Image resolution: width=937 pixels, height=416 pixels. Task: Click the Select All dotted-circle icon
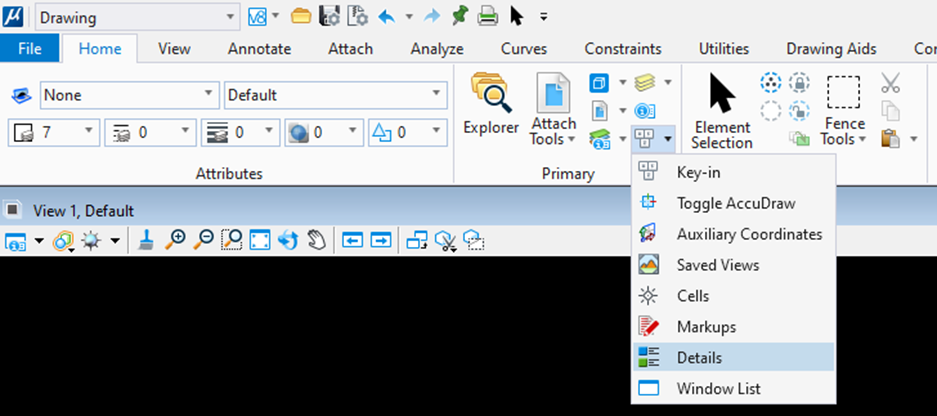point(771,82)
